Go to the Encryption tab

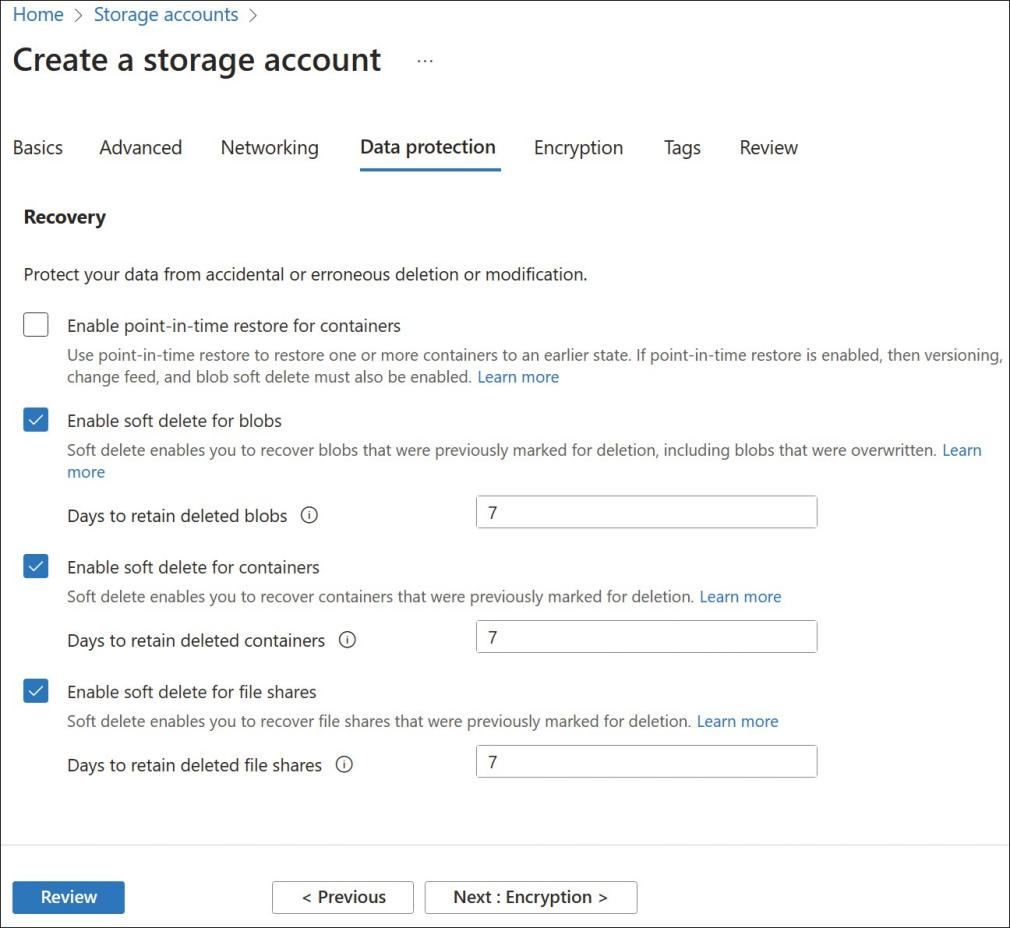[578, 147]
